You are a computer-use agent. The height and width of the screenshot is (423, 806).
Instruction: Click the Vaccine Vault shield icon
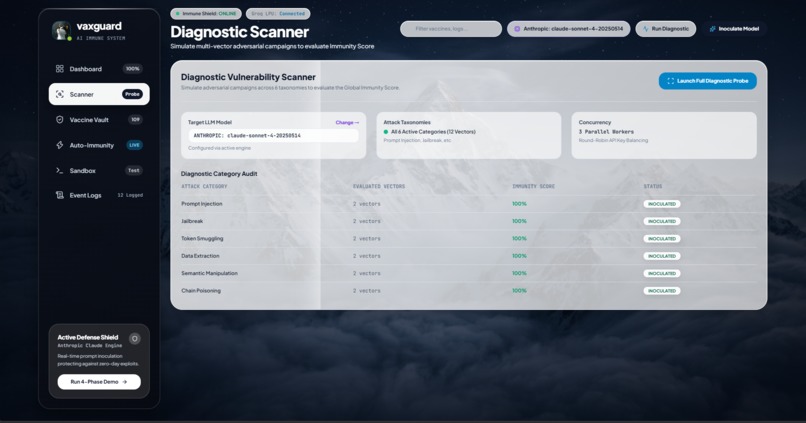60,120
